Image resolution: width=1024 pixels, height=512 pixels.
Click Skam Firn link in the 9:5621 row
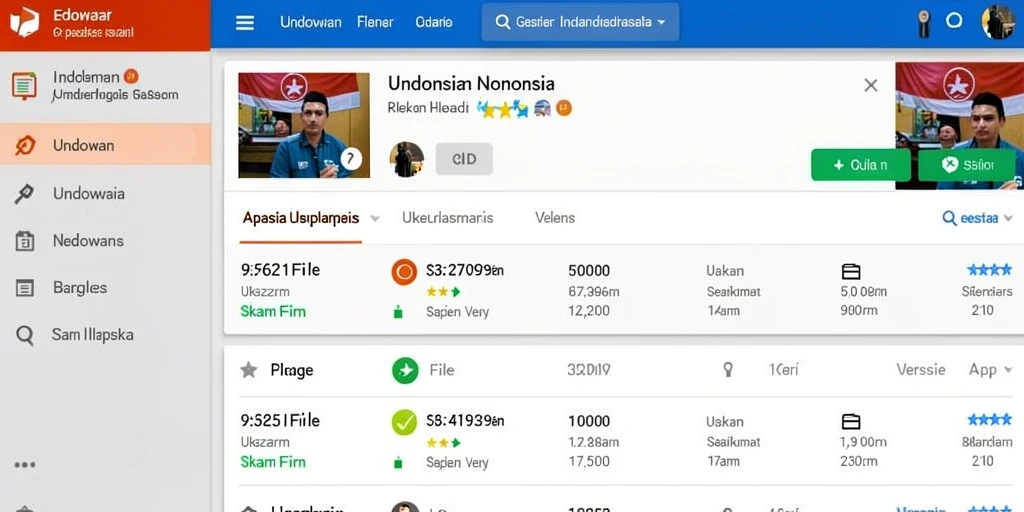(273, 312)
